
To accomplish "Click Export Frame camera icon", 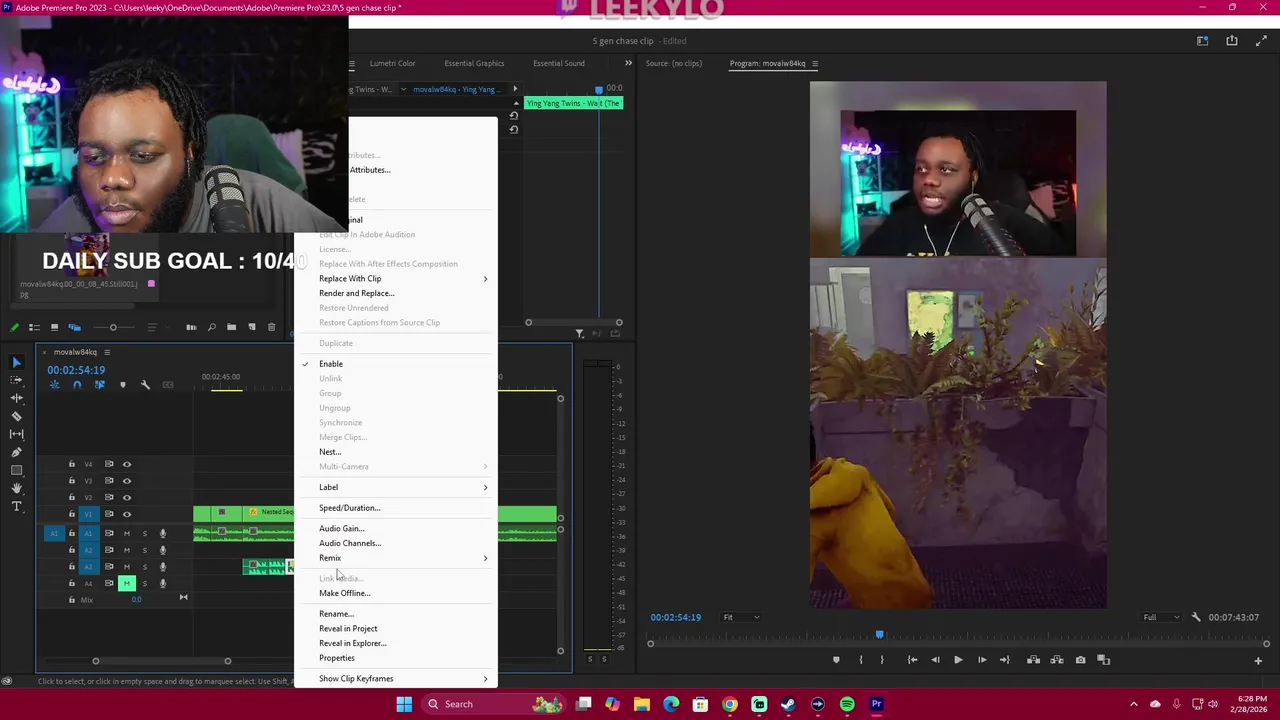I will click(1080, 660).
